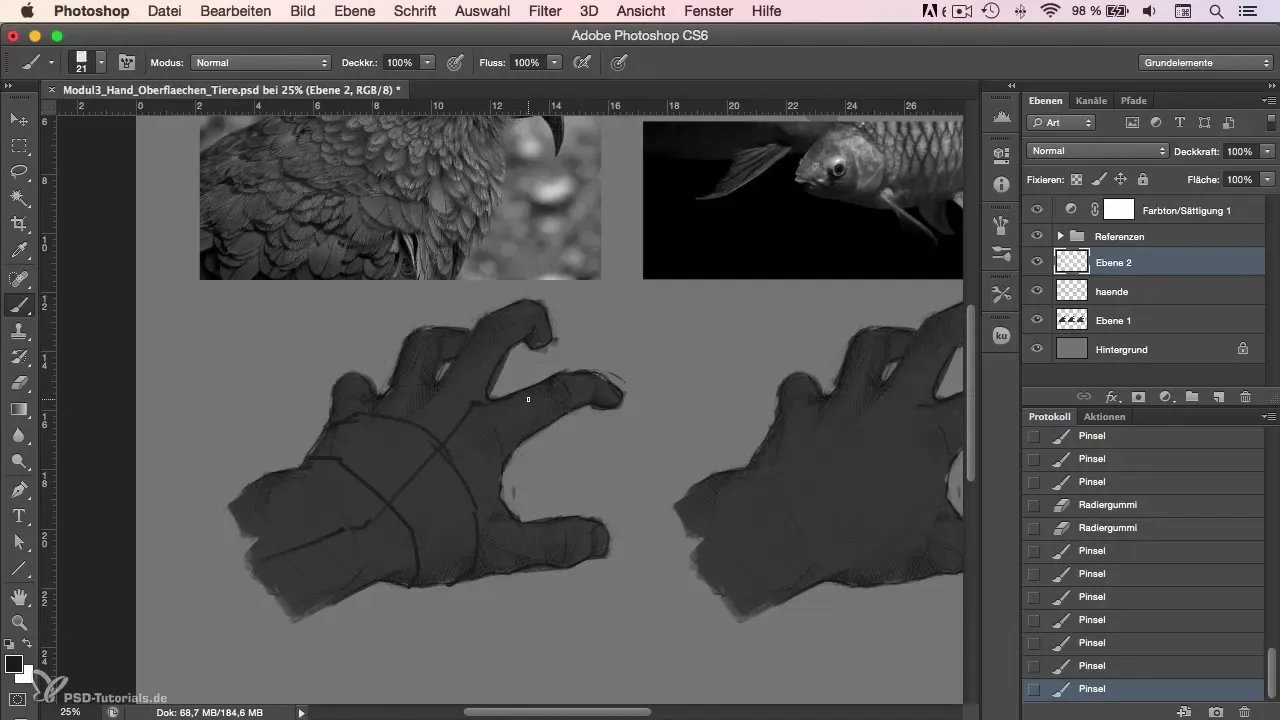This screenshot has width=1280, height=720.
Task: Select the Rectangular Marquee tool
Action: pyautogui.click(x=19, y=146)
